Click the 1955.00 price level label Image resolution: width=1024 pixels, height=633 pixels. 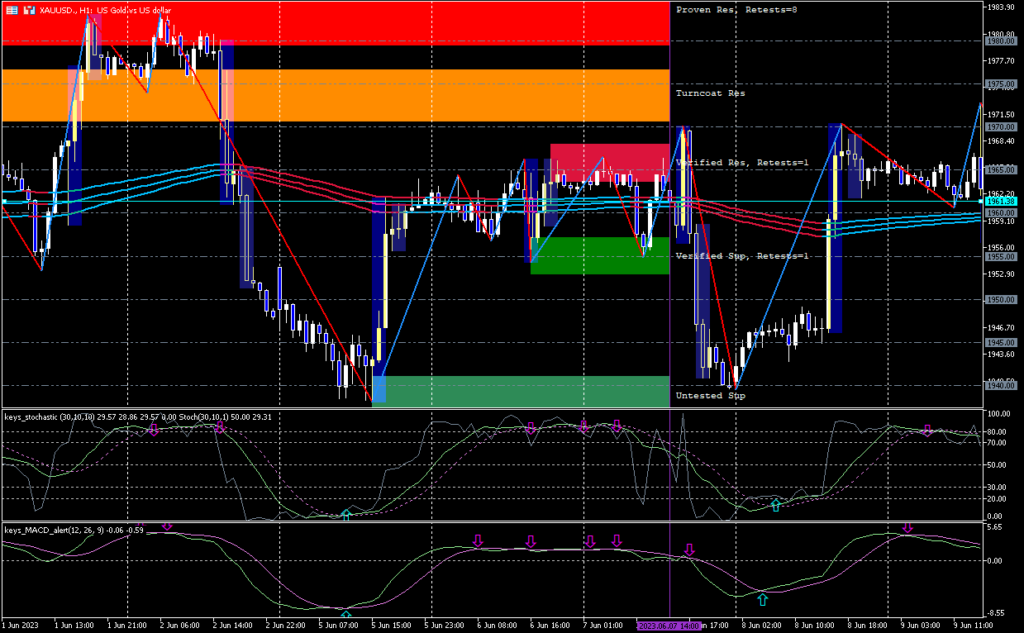click(x=1000, y=257)
